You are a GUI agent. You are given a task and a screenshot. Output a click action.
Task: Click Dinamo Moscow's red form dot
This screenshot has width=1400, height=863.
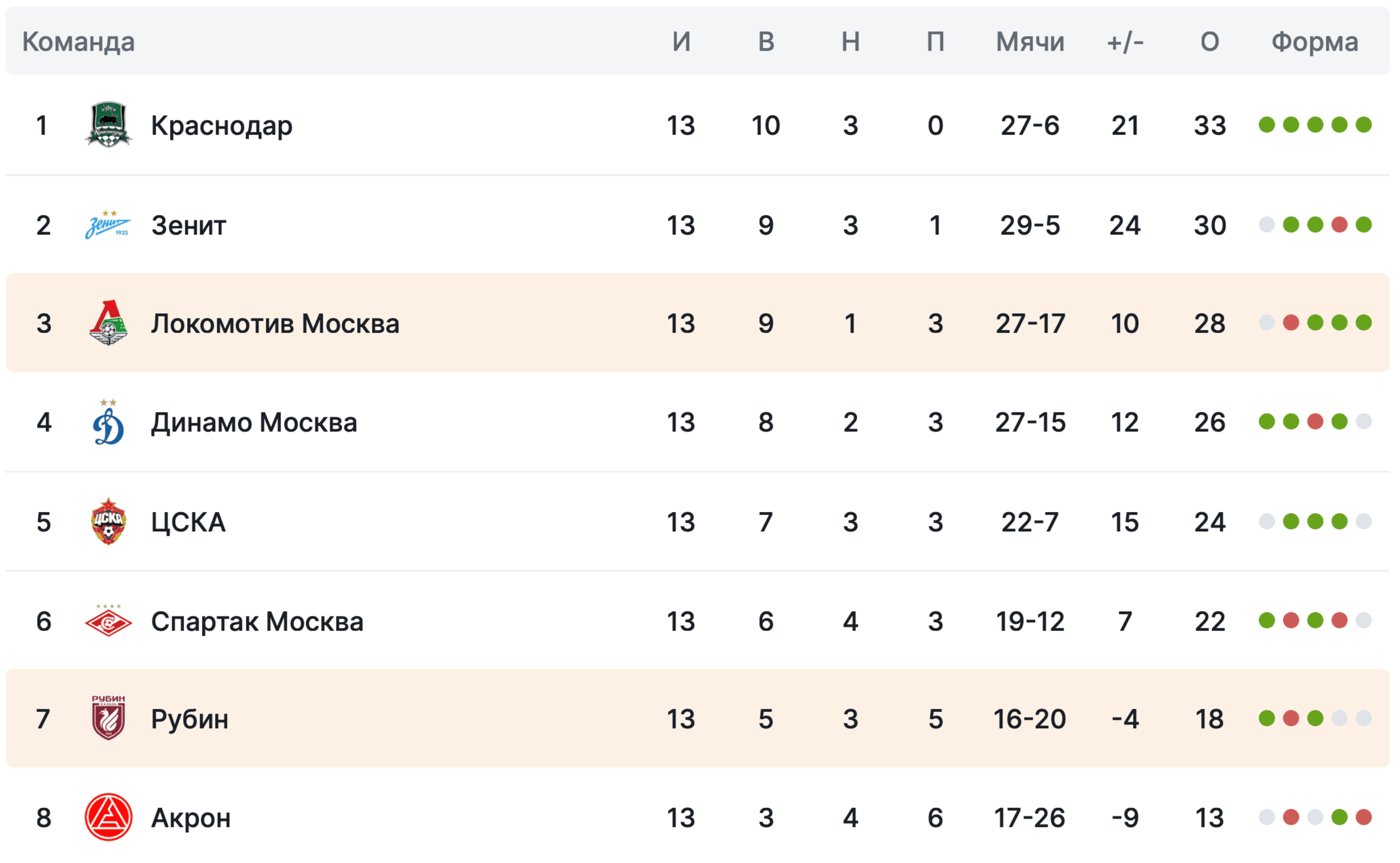[x=1316, y=422]
